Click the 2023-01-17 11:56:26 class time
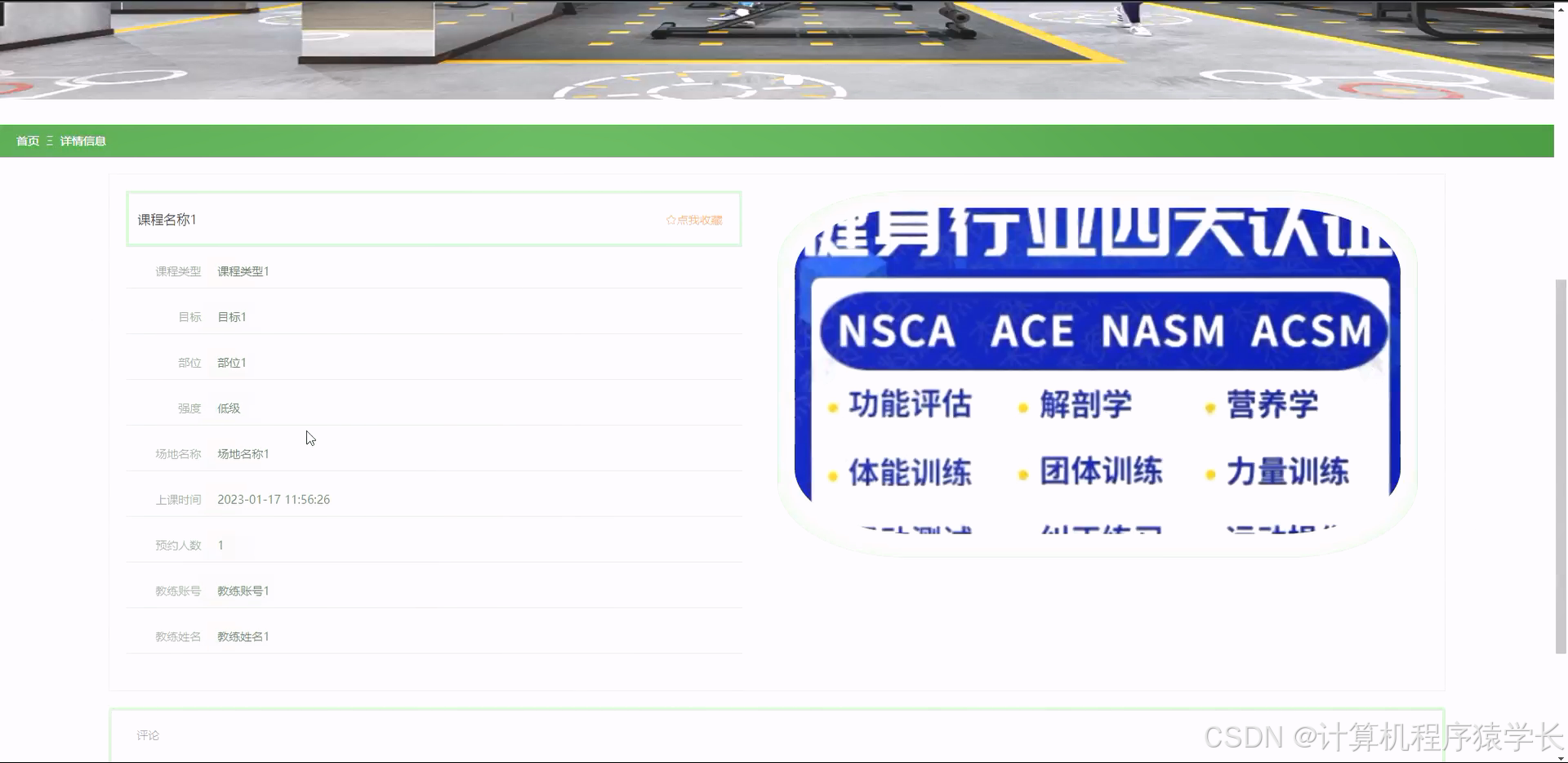This screenshot has width=1568, height=763. [x=274, y=500]
